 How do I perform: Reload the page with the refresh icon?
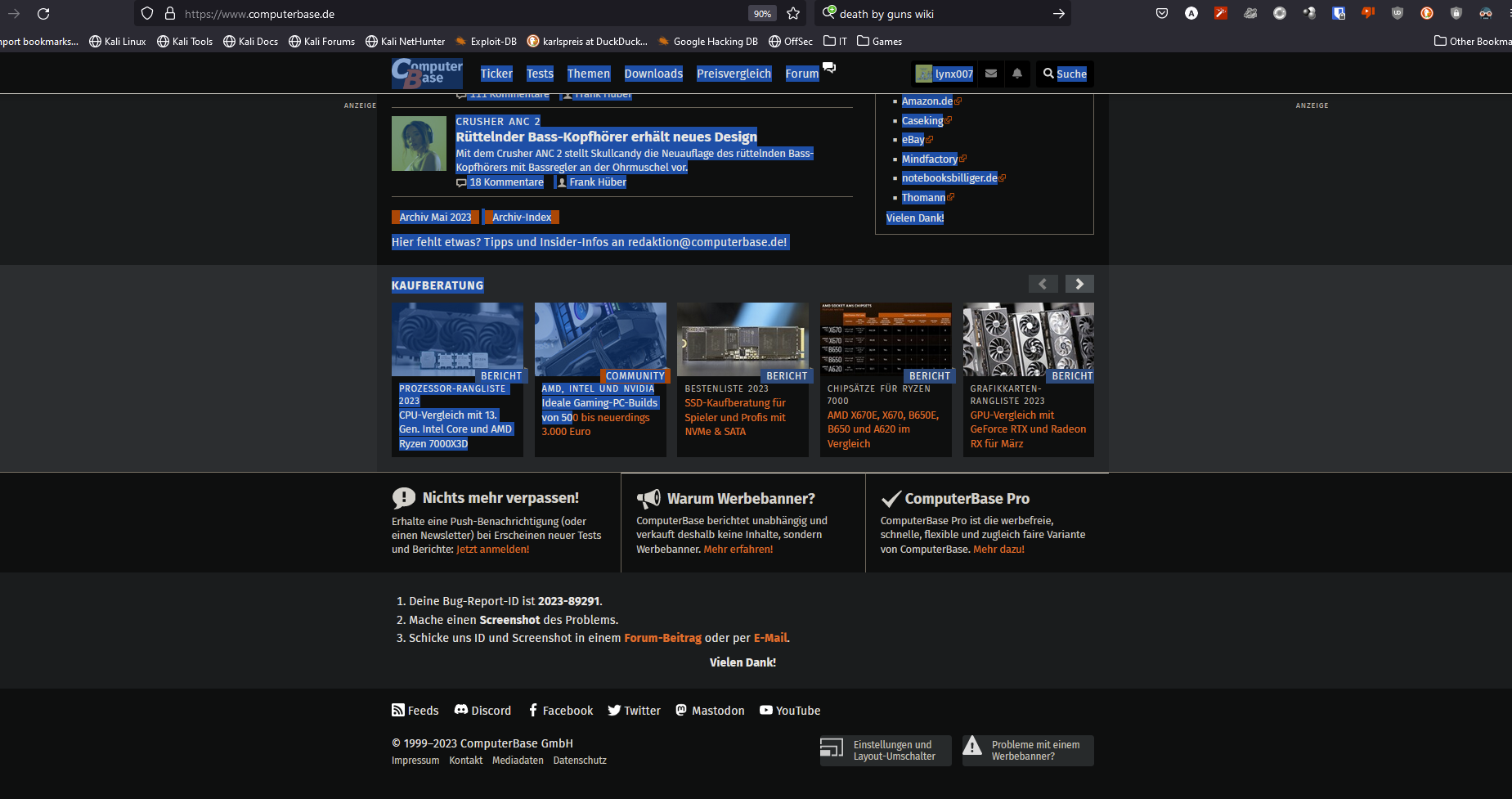[x=43, y=13]
